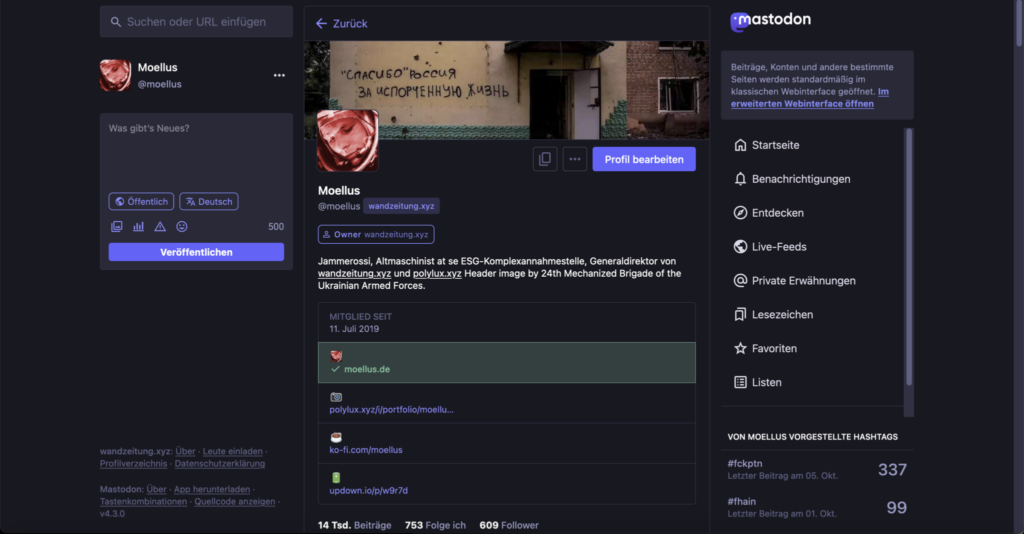Click Profil bearbeiten button
The height and width of the screenshot is (534, 1024).
point(644,159)
